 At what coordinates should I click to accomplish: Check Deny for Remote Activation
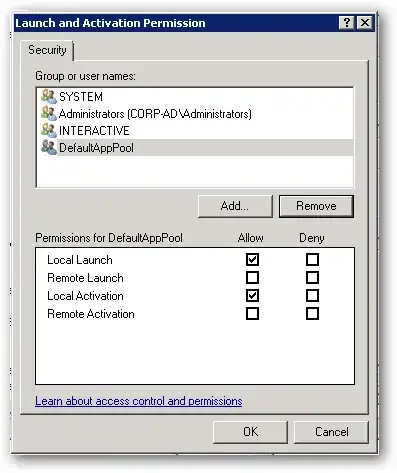click(312, 313)
